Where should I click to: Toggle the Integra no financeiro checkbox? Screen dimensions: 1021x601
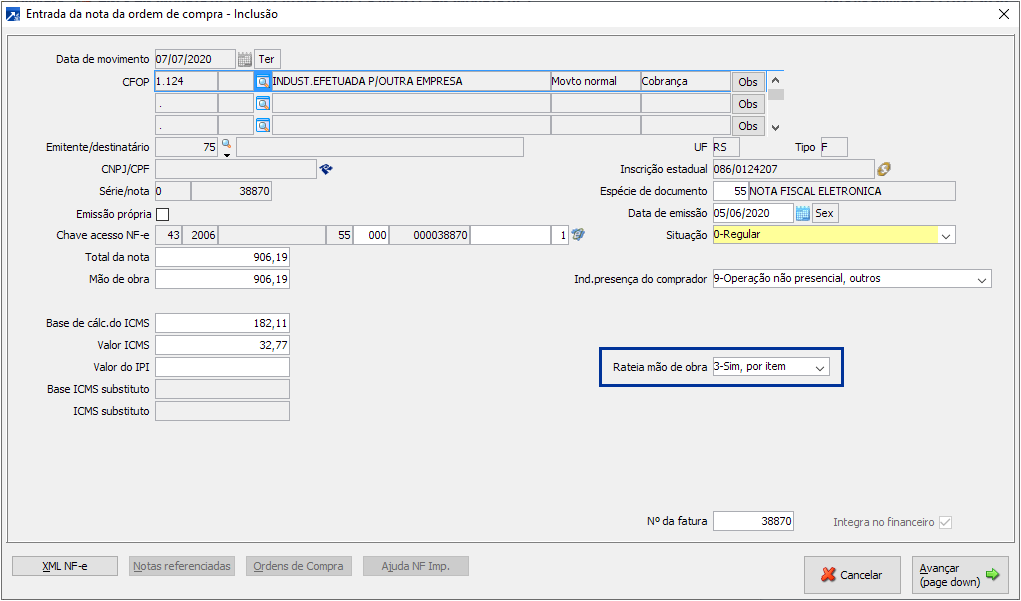[945, 522]
